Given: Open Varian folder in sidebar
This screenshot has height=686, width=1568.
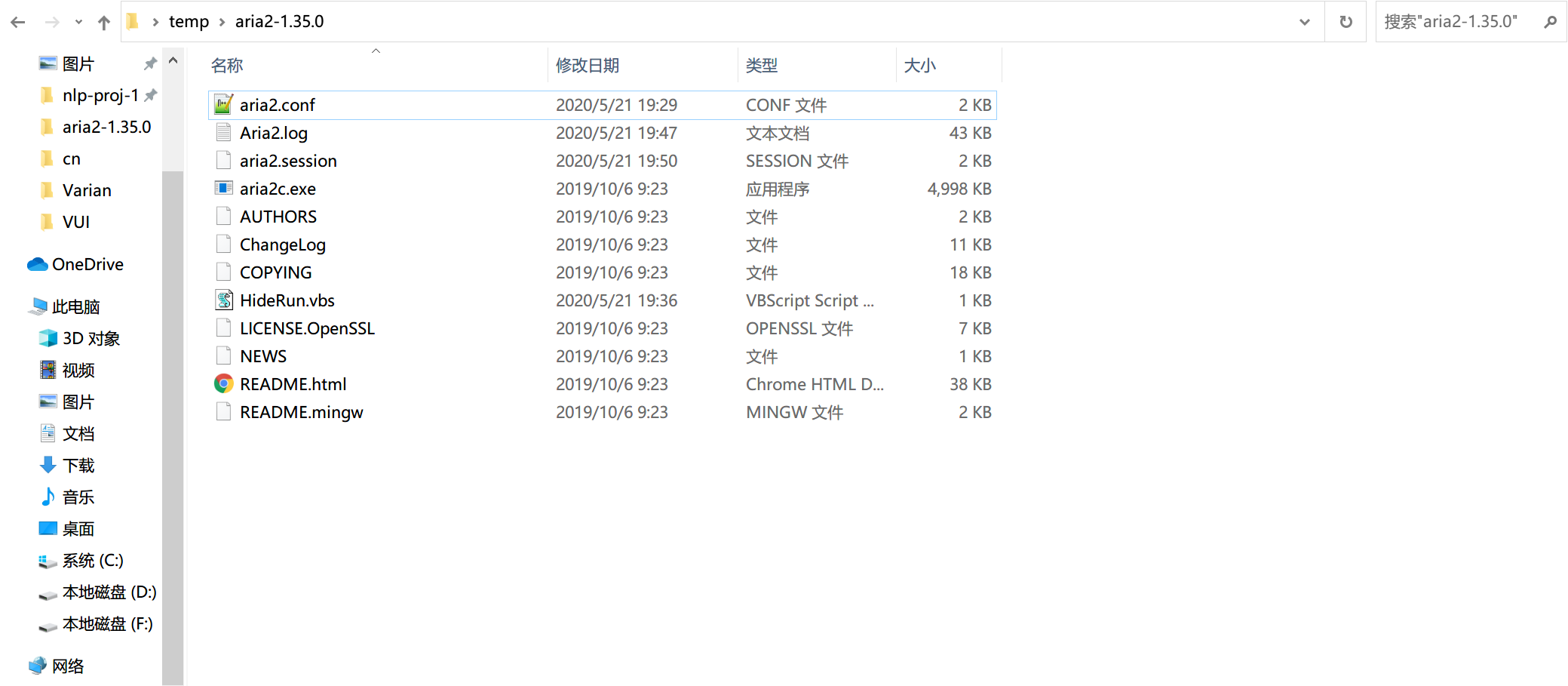Looking at the screenshot, I should (x=87, y=190).
